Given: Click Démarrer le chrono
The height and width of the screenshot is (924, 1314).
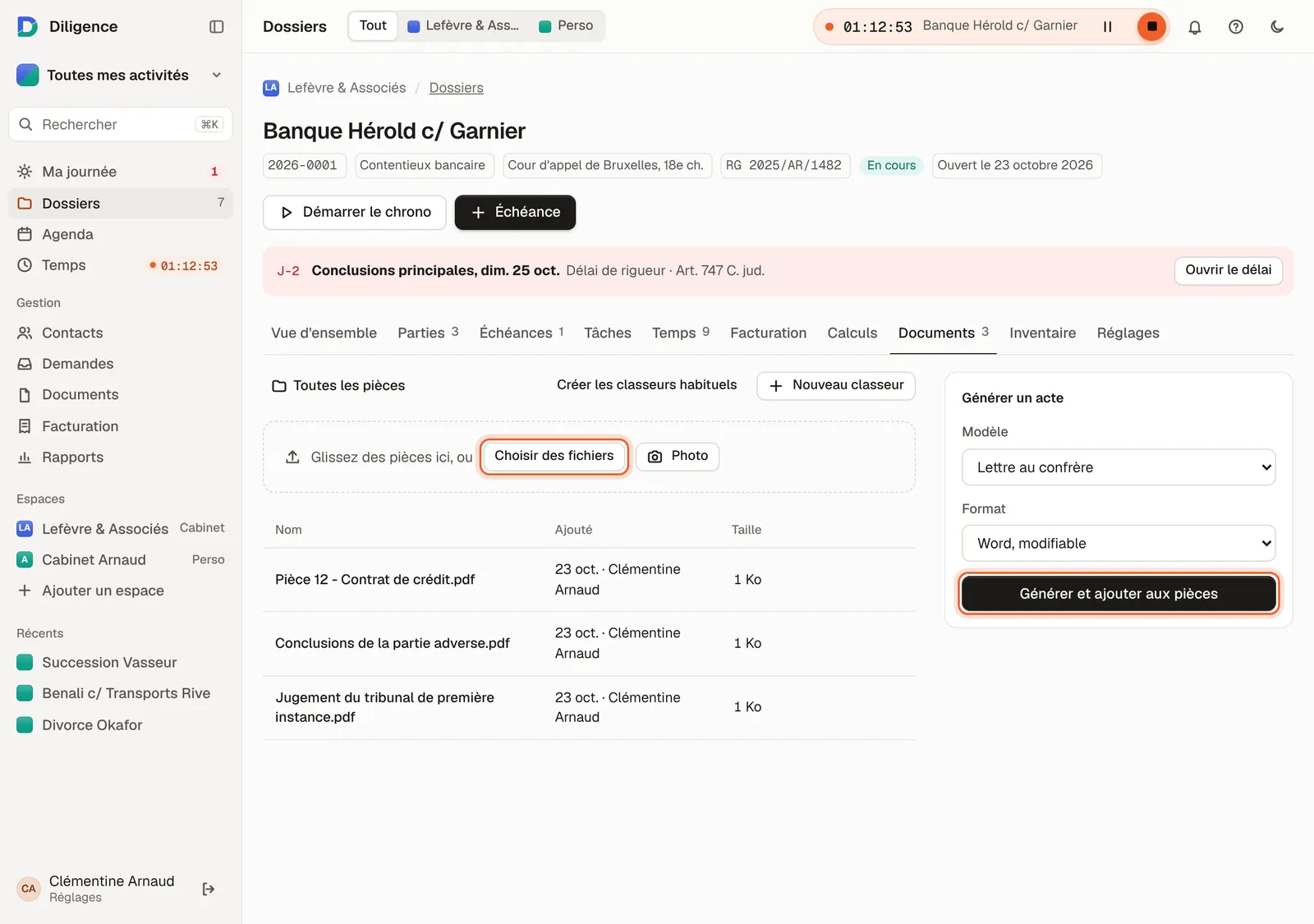Looking at the screenshot, I should [x=355, y=213].
